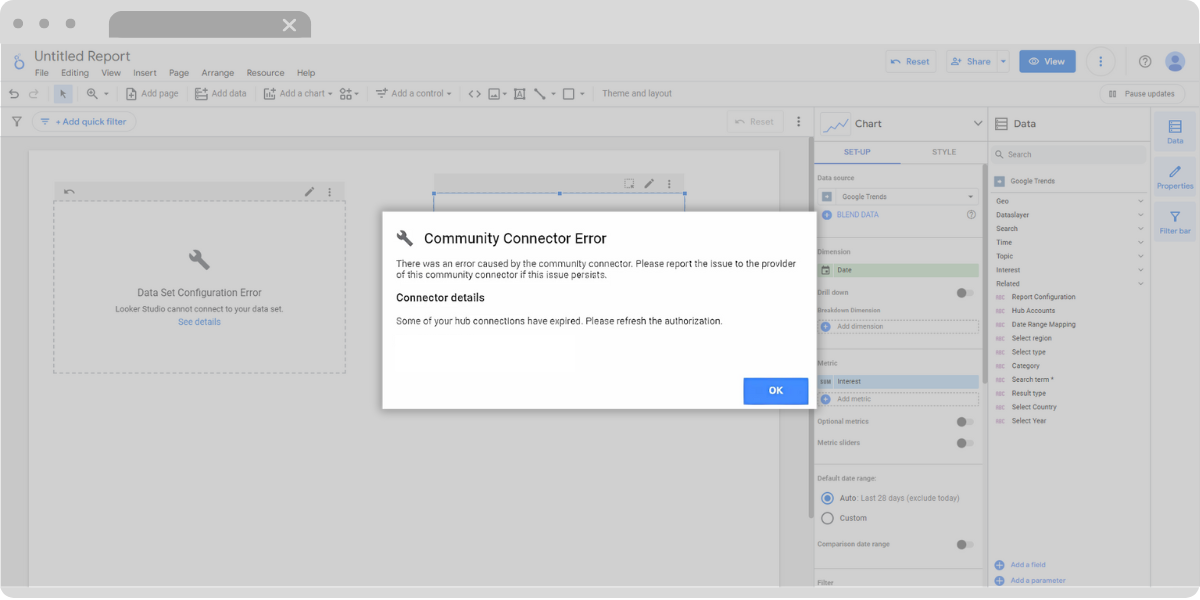
Task: Select the Shape rectangle tool icon
Action: click(x=566, y=93)
